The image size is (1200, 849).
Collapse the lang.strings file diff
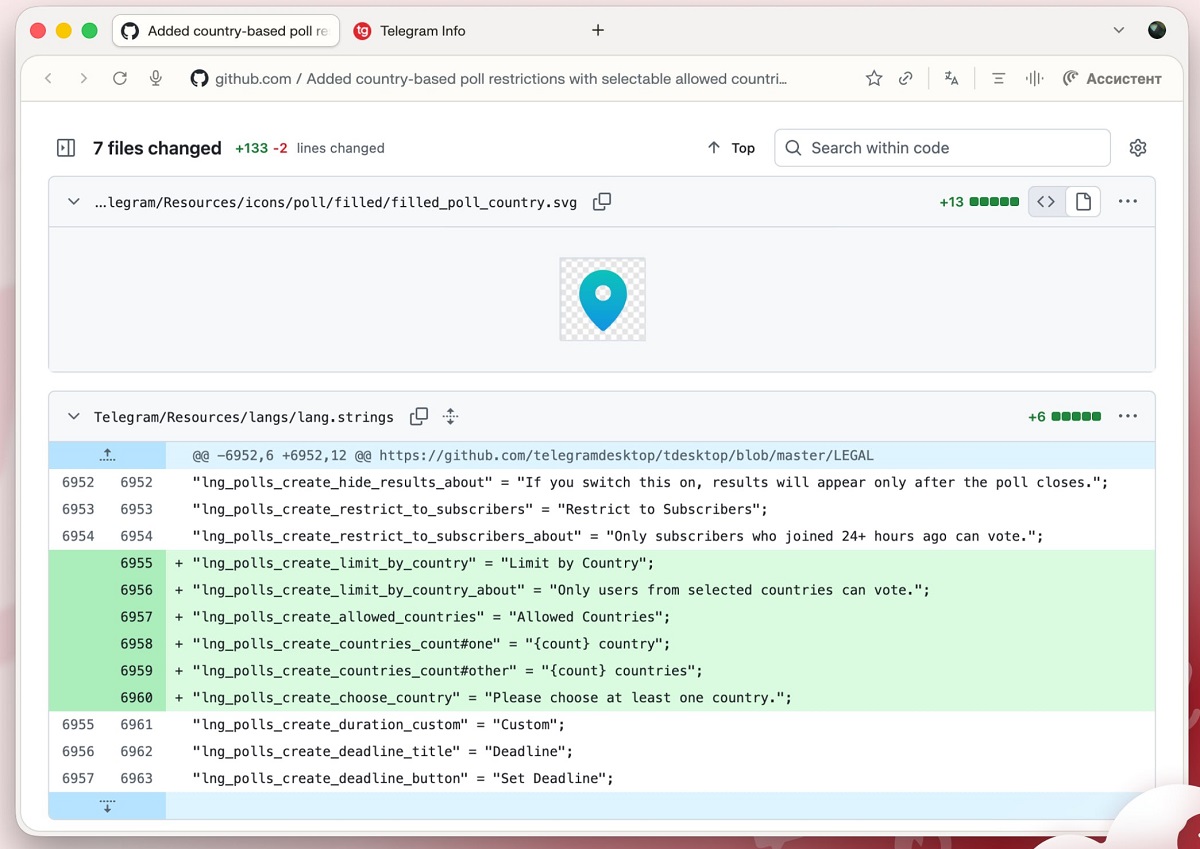click(73, 417)
